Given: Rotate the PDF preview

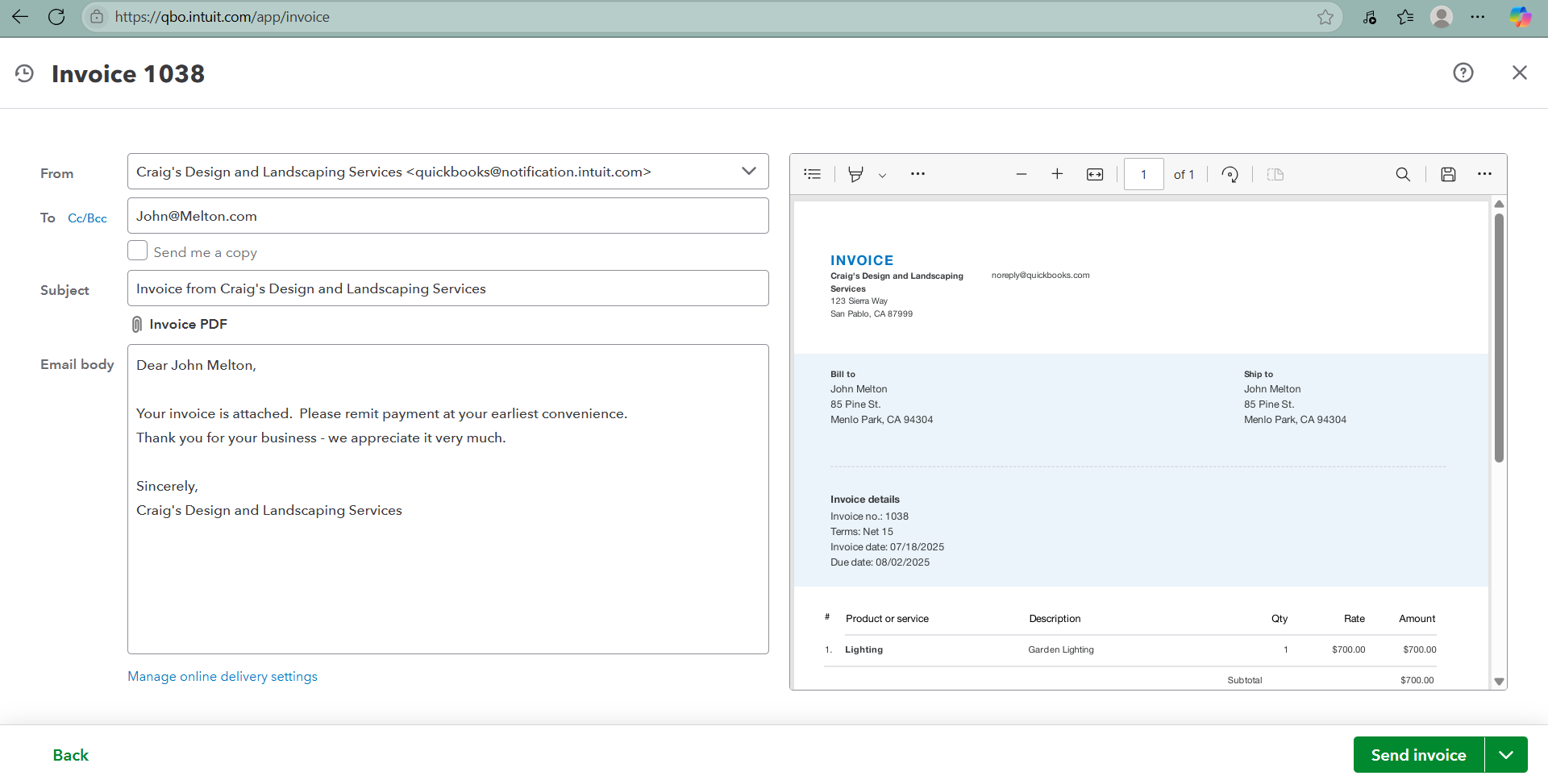Looking at the screenshot, I should pos(1230,175).
